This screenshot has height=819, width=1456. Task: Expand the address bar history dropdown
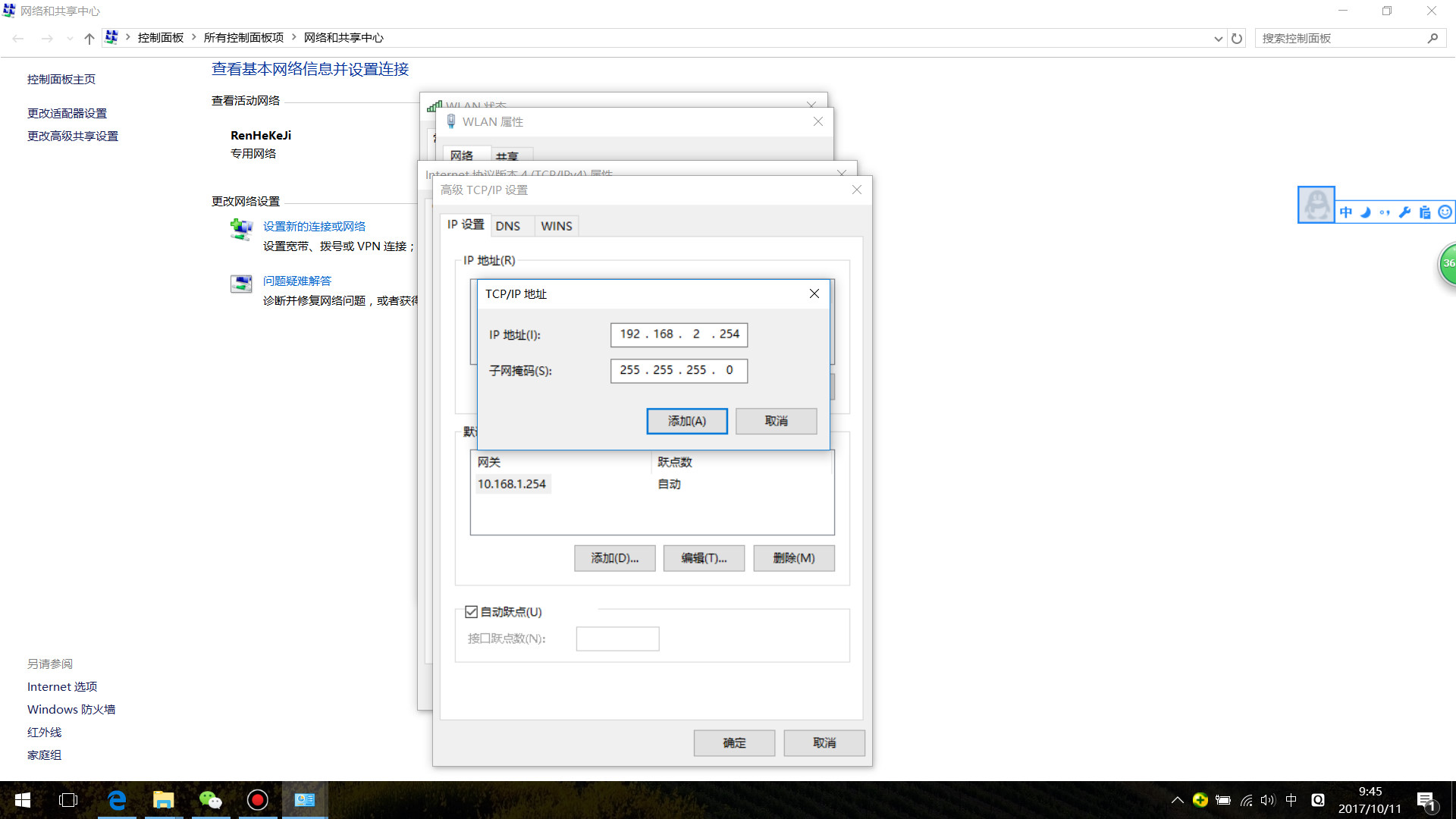(1218, 38)
